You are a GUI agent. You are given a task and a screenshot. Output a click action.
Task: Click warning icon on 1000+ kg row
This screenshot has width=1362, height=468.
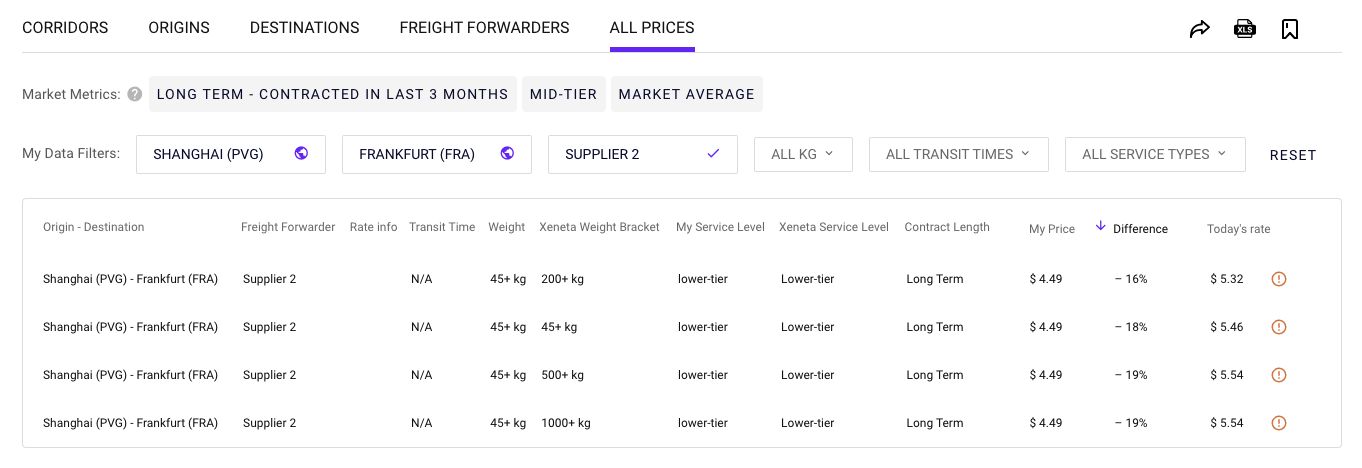pos(1279,423)
